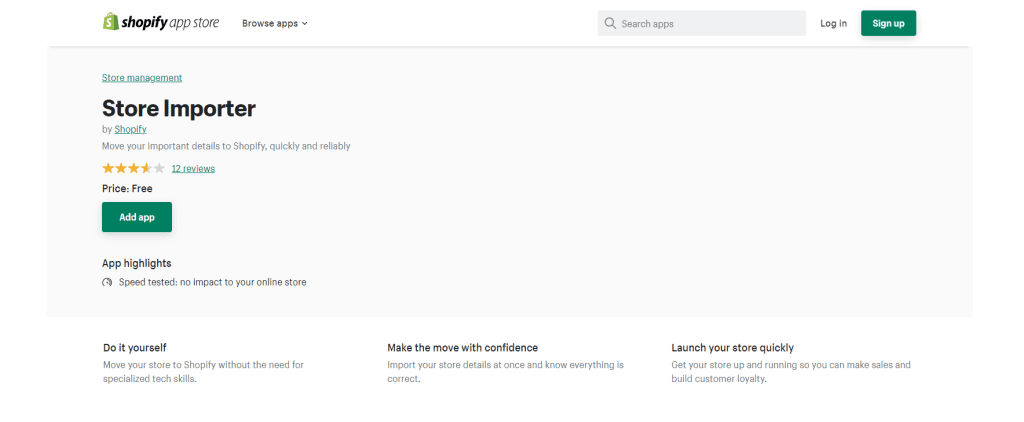The width and height of the screenshot is (1024, 422).
Task: Click the half-filled fourth rating star
Action: 146,169
